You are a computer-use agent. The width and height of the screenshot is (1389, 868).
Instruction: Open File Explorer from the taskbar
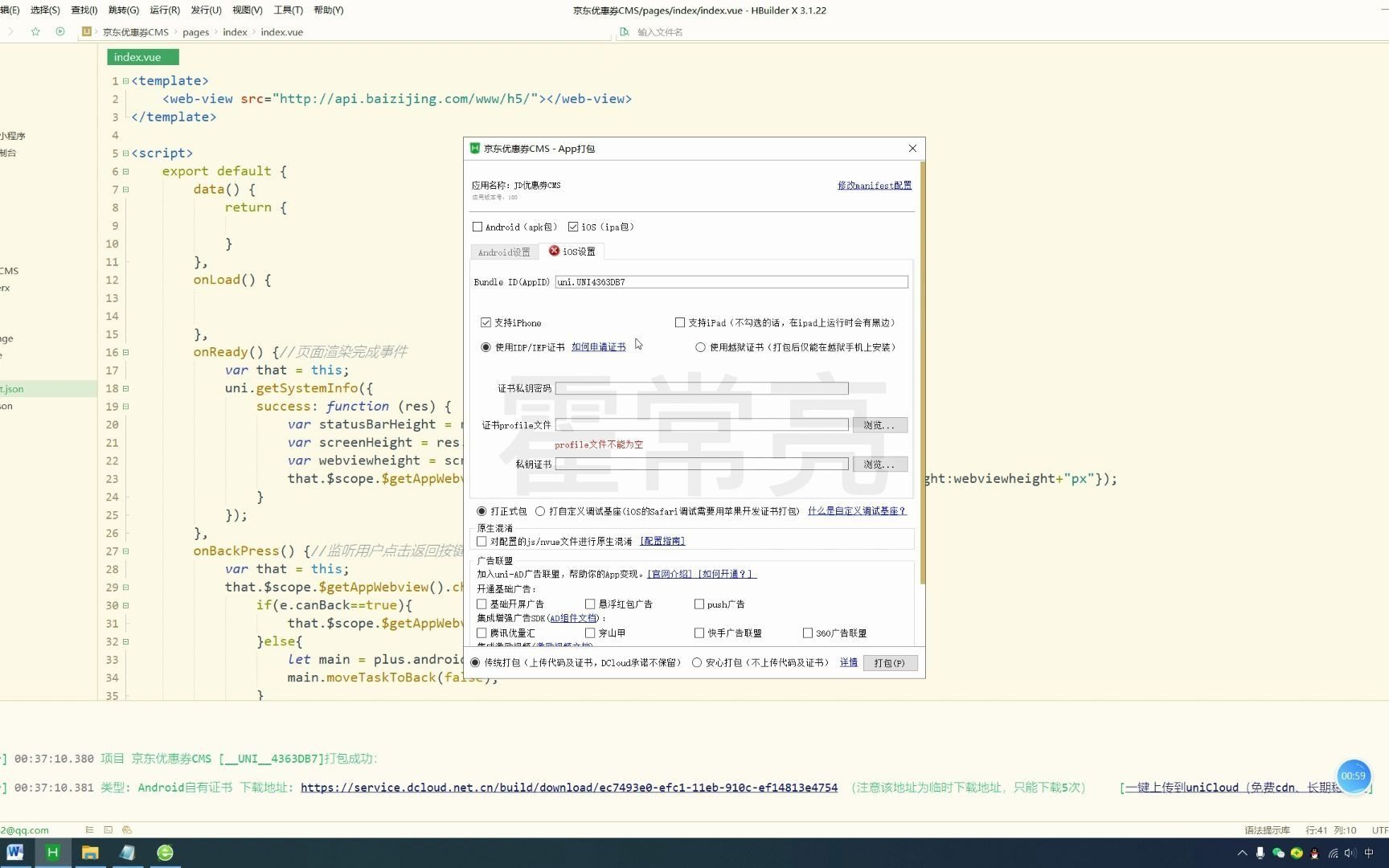point(90,853)
